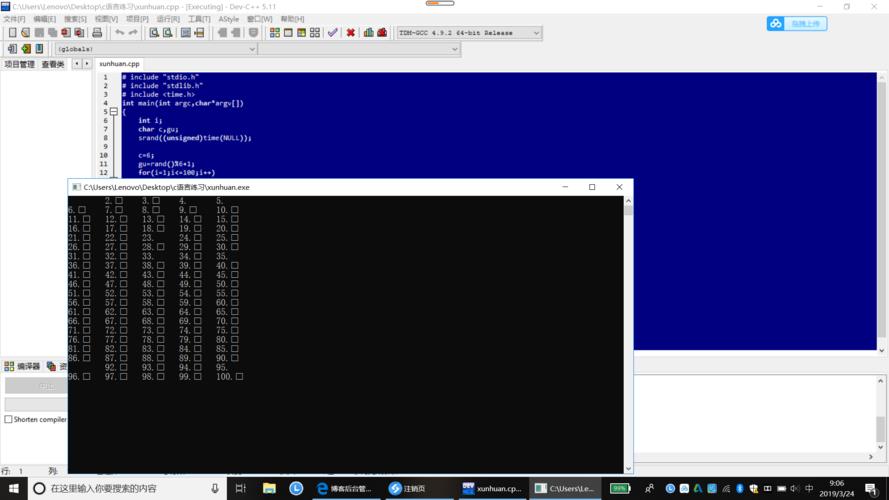Enable the Shorten compiler paths checkbox
889x500 pixels.
pyautogui.click(x=9, y=420)
